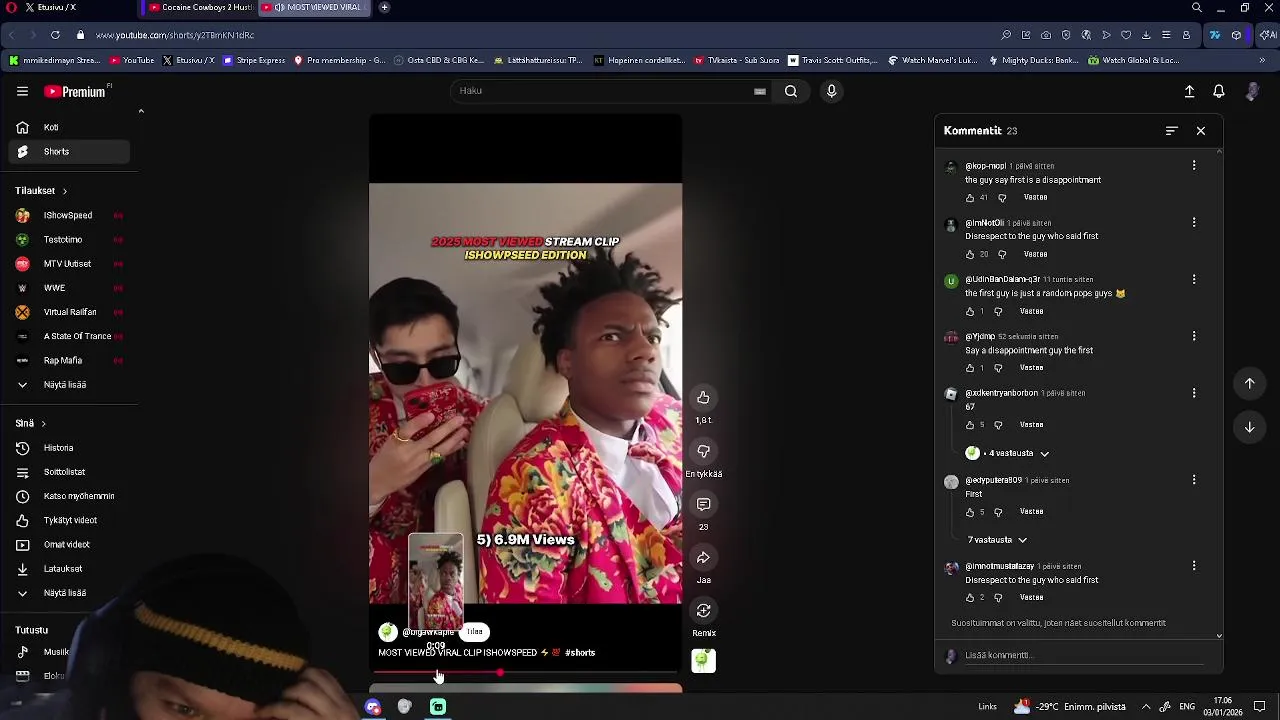Image resolution: width=1280 pixels, height=720 pixels.
Task: Open options menu for @Yjdmp comment
Action: [x=1193, y=336]
